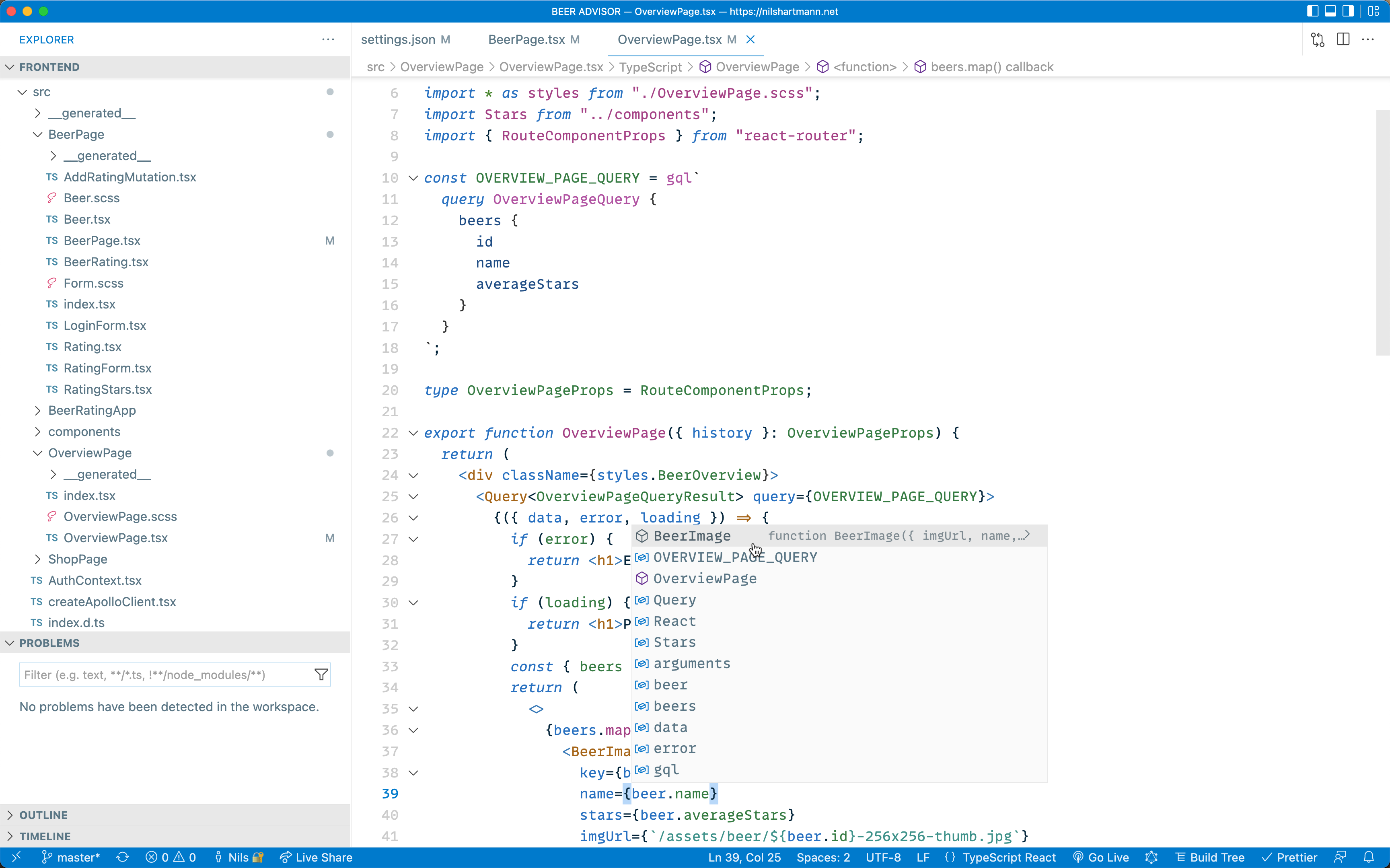Screen dimensions: 1390x868
Task: Select the OverviewPage autocomplete suggestion
Action: click(x=705, y=579)
